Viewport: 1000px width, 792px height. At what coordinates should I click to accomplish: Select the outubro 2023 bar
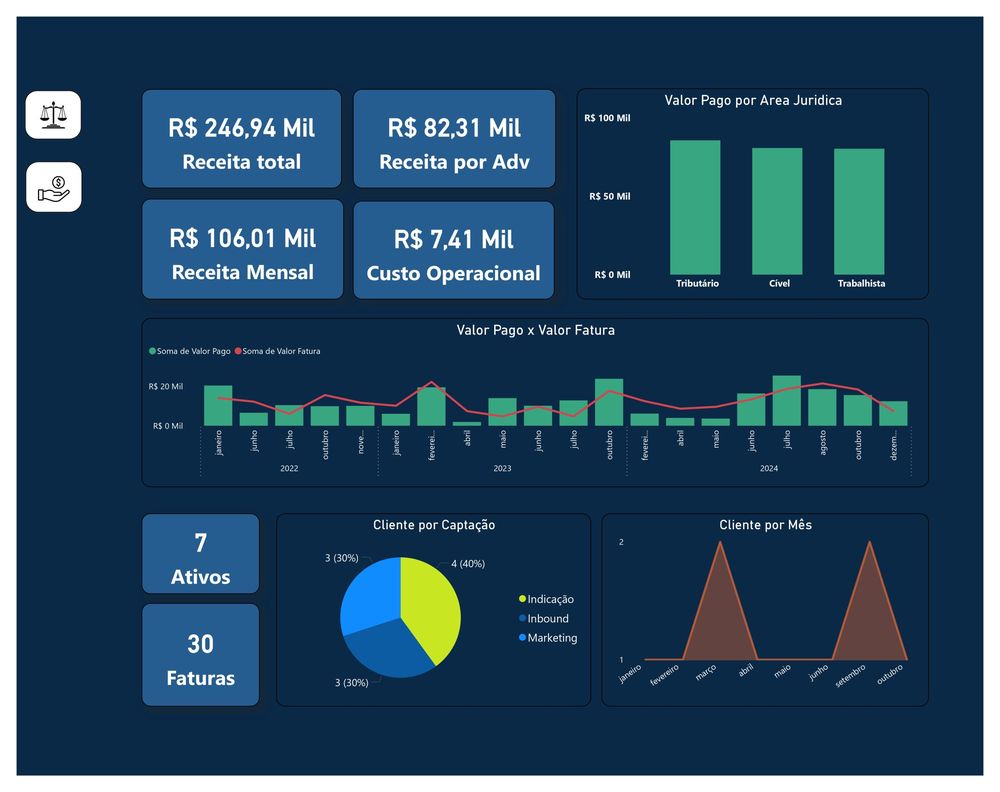[x=609, y=402]
